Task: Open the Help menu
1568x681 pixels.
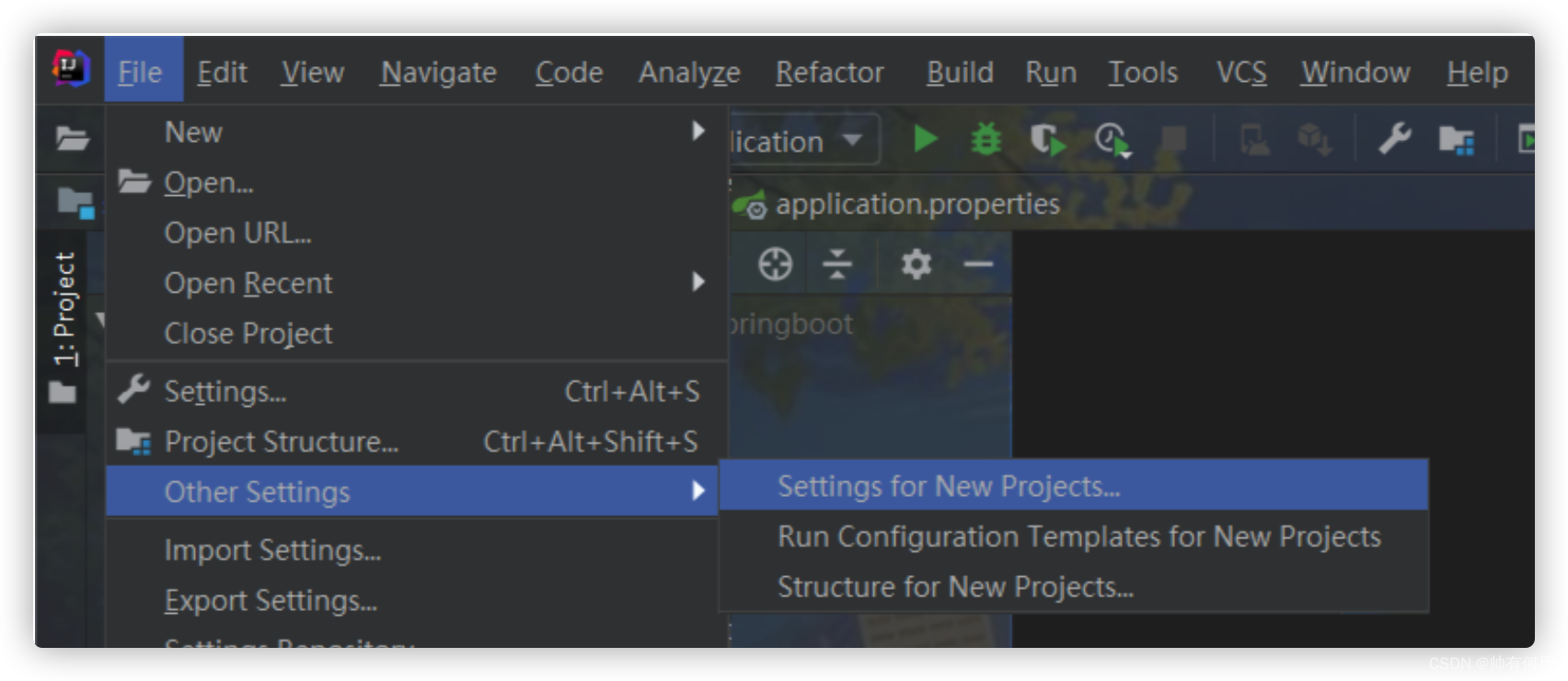Action: pyautogui.click(x=1477, y=72)
